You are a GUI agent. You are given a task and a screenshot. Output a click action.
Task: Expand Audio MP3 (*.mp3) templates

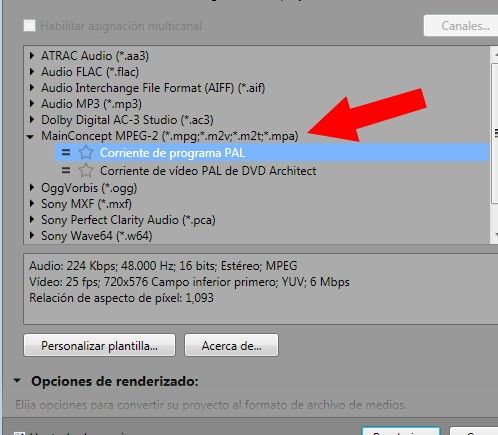click(32, 103)
